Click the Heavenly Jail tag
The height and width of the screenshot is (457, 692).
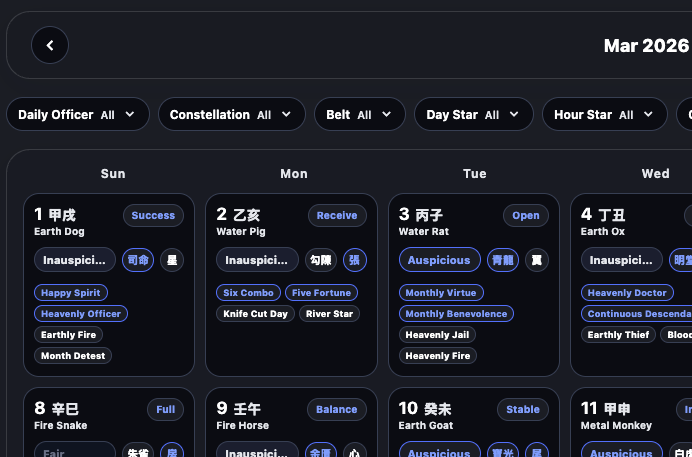coord(437,334)
